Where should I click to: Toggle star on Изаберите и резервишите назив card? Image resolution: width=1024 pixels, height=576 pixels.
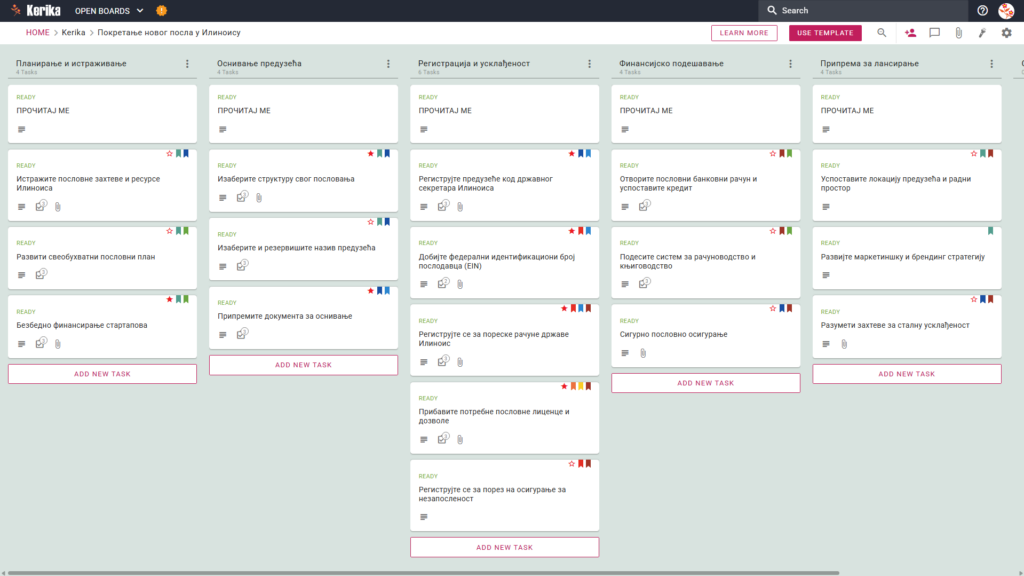[x=370, y=222]
